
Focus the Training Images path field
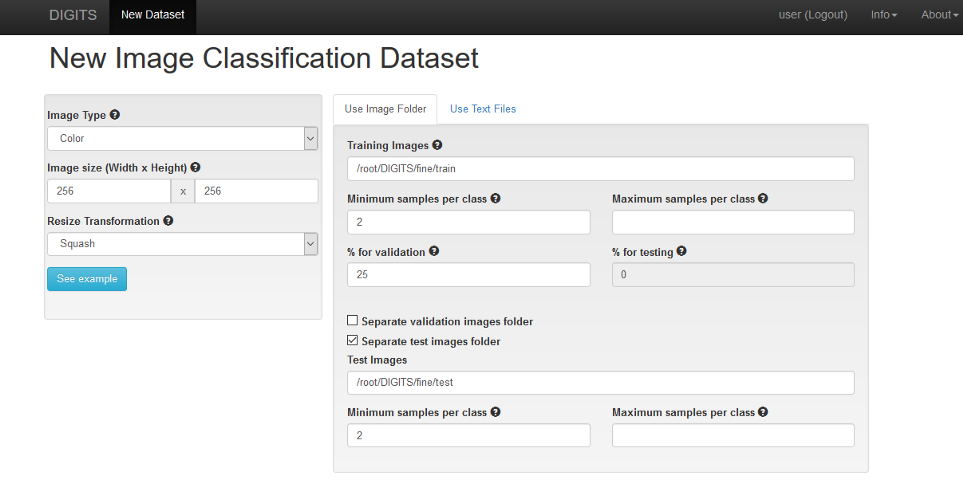pyautogui.click(x=600, y=169)
